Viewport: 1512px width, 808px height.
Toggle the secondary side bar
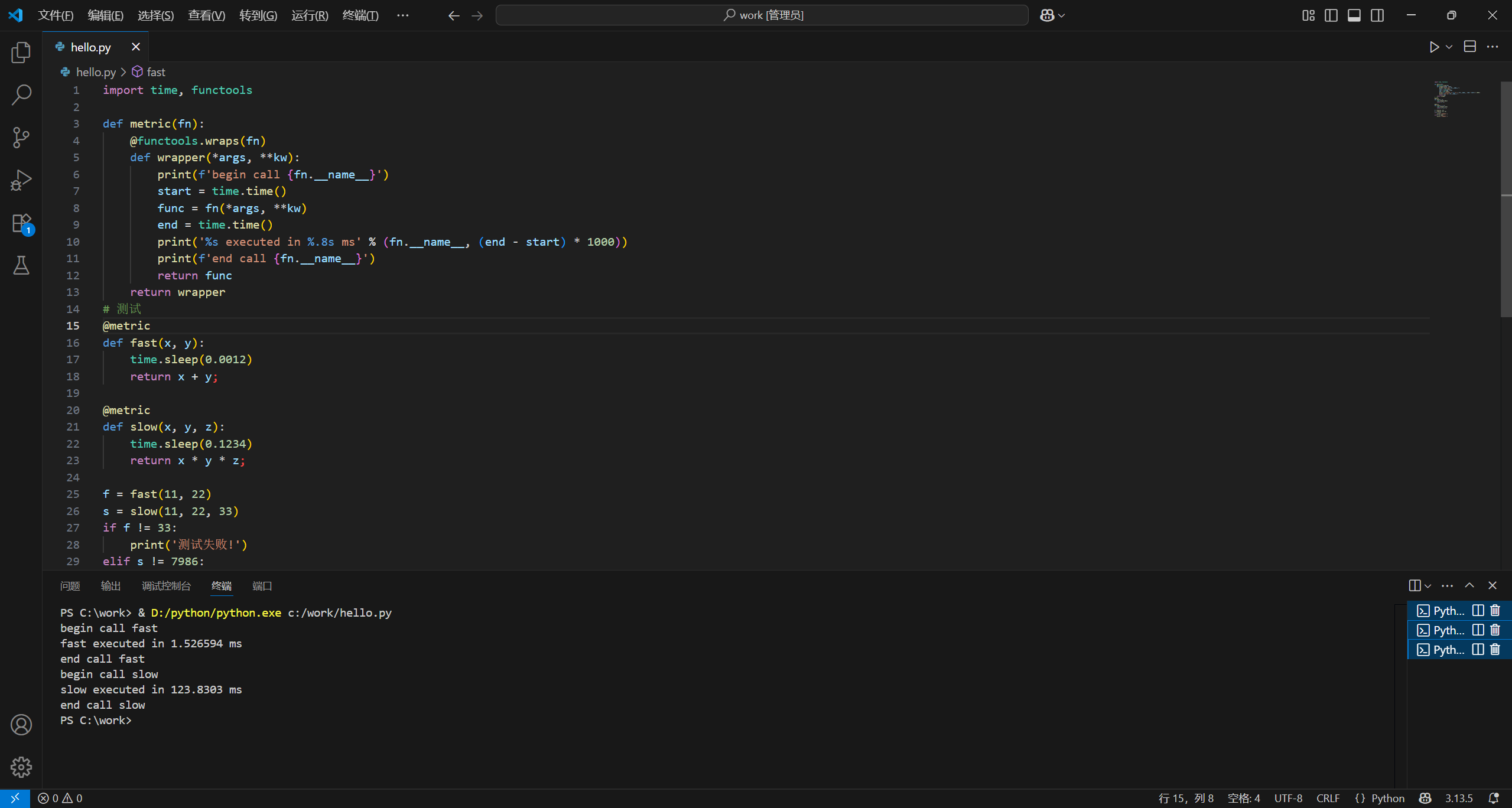click(1377, 15)
